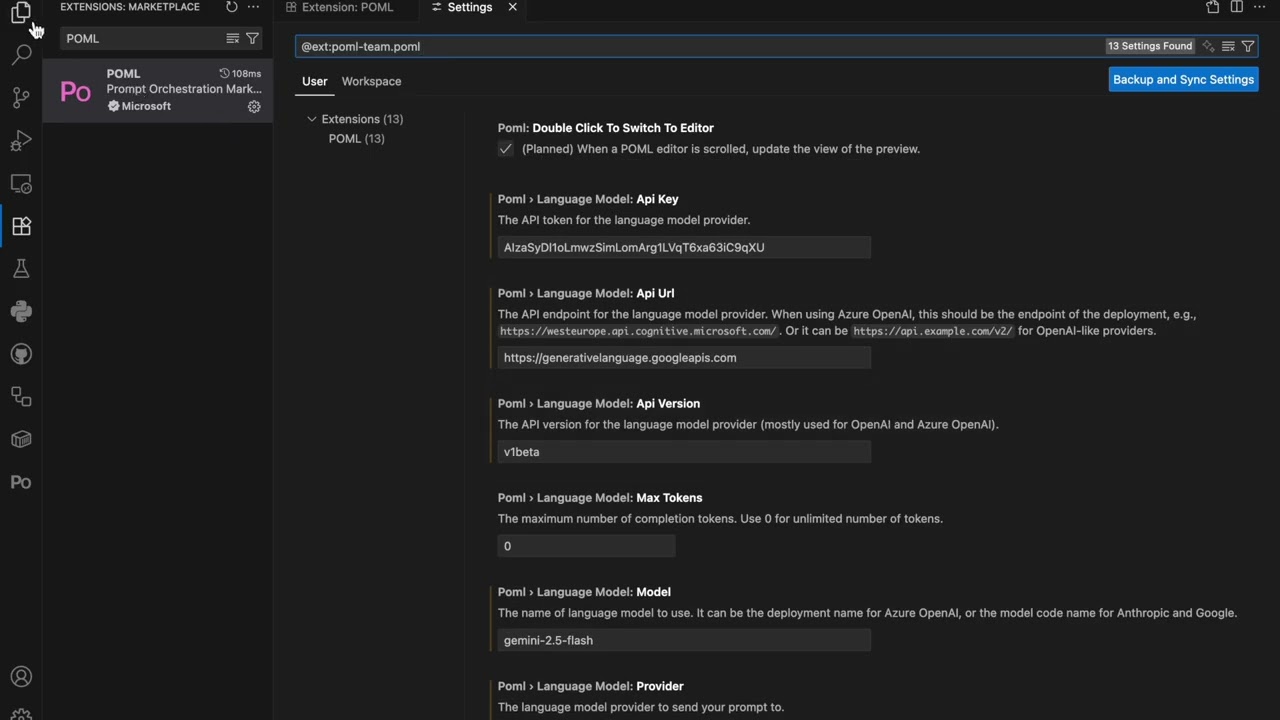Edit the Api Url text field
The image size is (1280, 720).
(684, 357)
